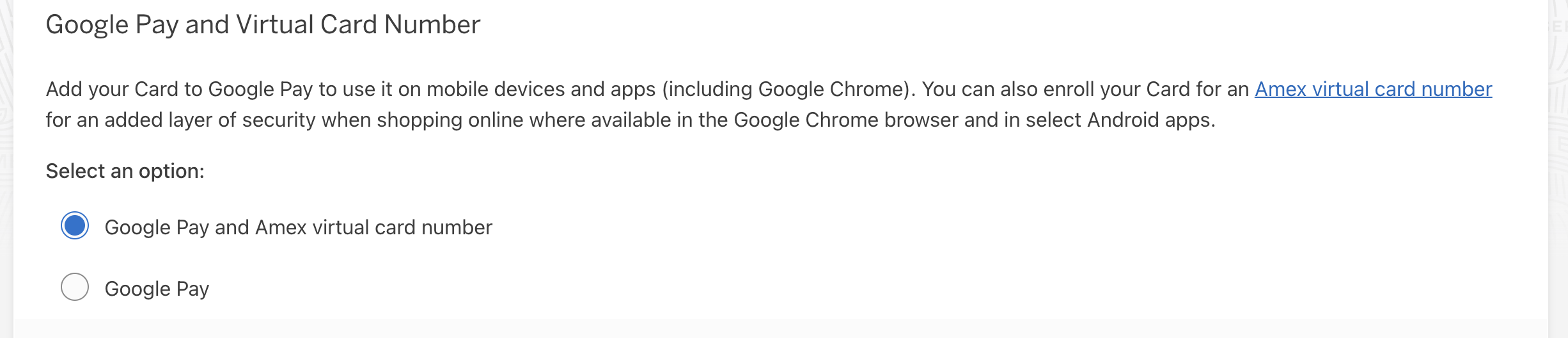Select the Google Pay and Amex virtual card radio button

(75, 226)
